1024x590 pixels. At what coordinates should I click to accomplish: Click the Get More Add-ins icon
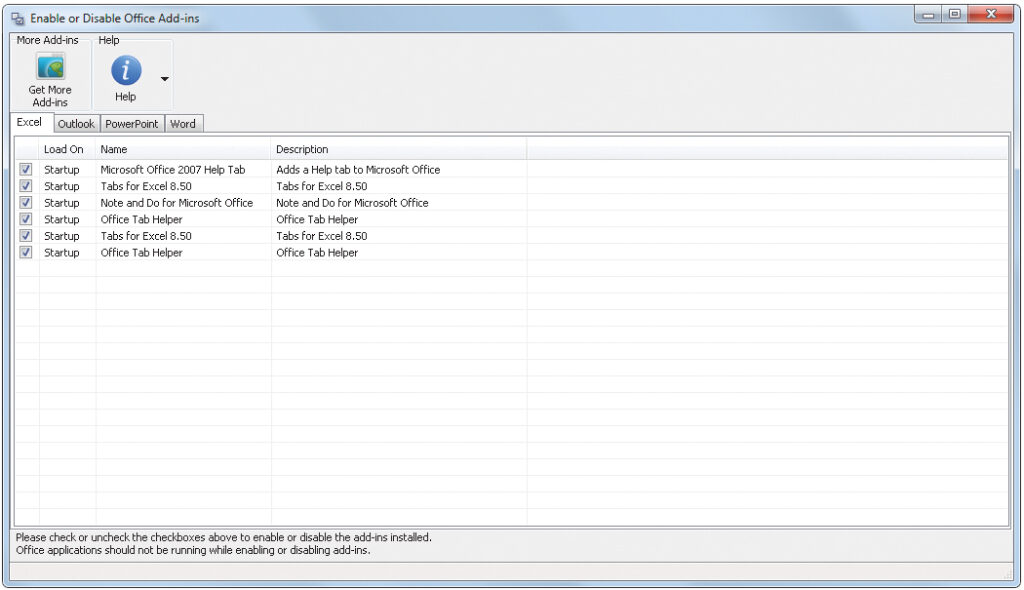[x=50, y=68]
